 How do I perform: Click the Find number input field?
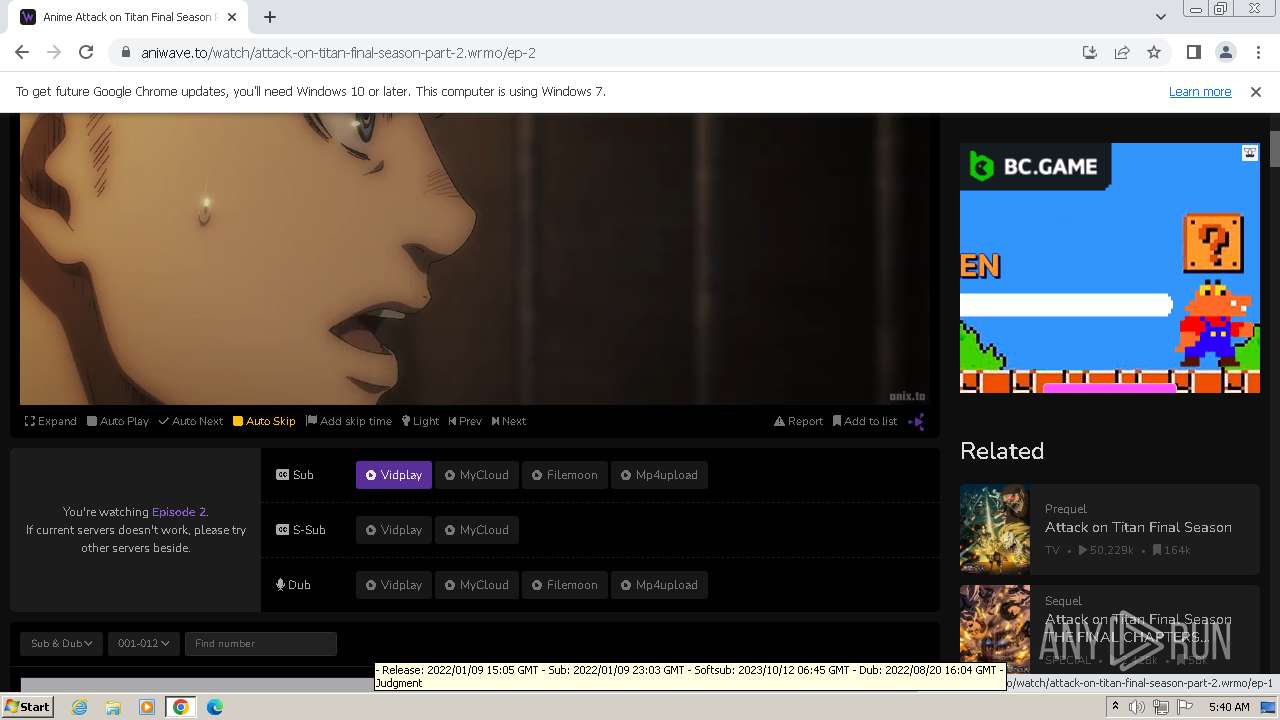tap(260, 643)
